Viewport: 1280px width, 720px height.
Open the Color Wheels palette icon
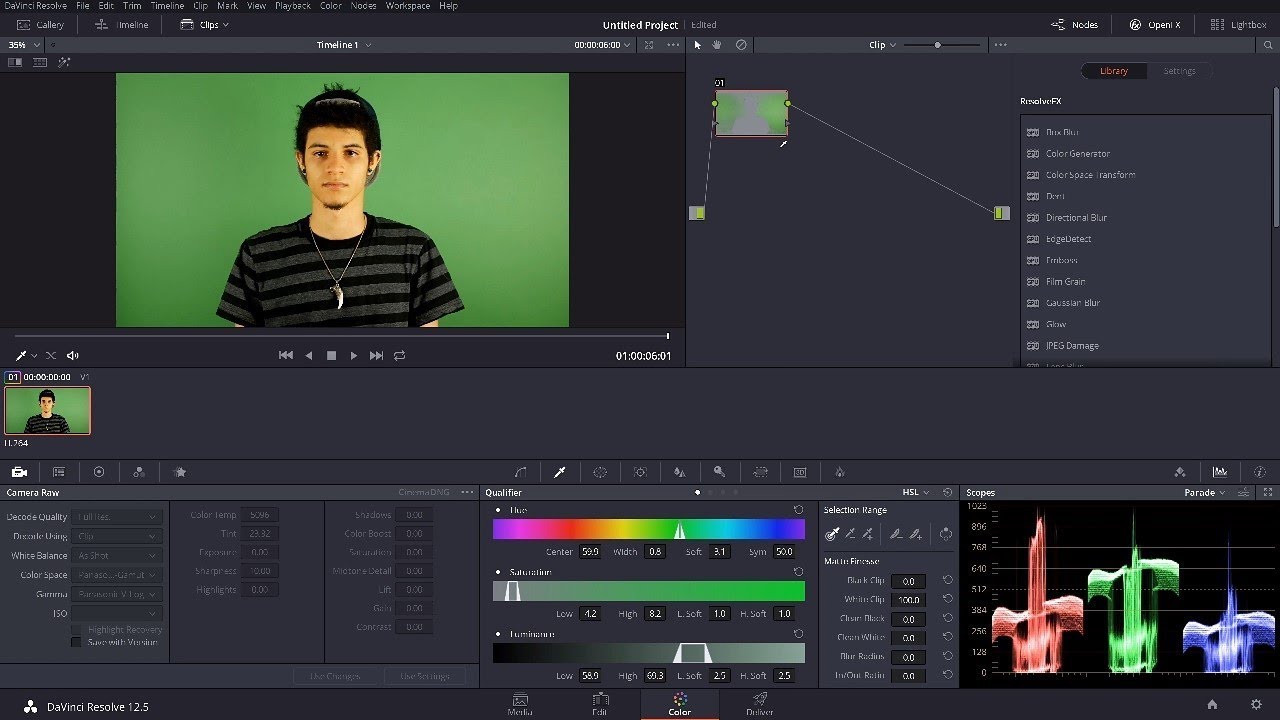(x=99, y=472)
